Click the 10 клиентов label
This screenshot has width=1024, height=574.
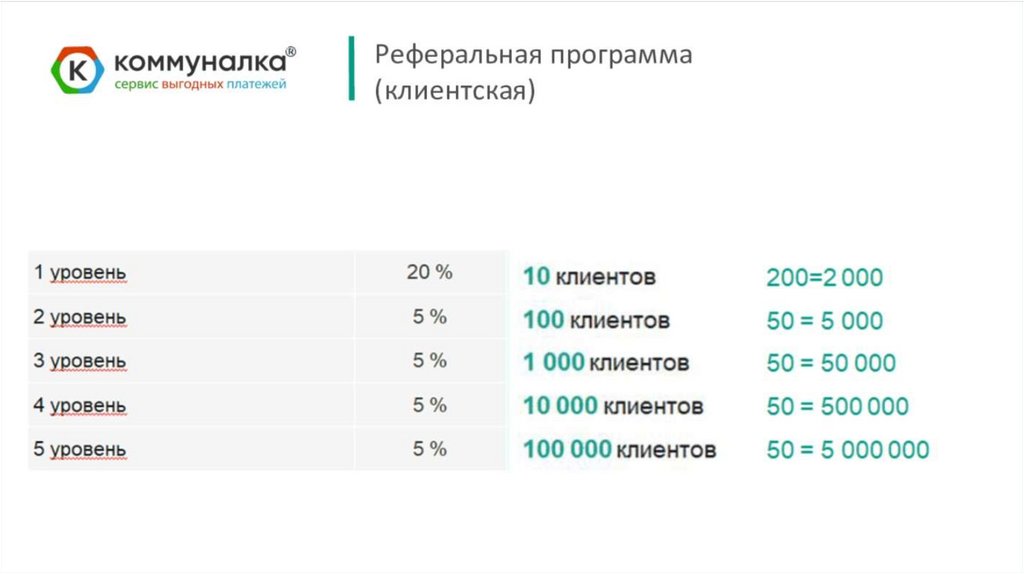589,276
